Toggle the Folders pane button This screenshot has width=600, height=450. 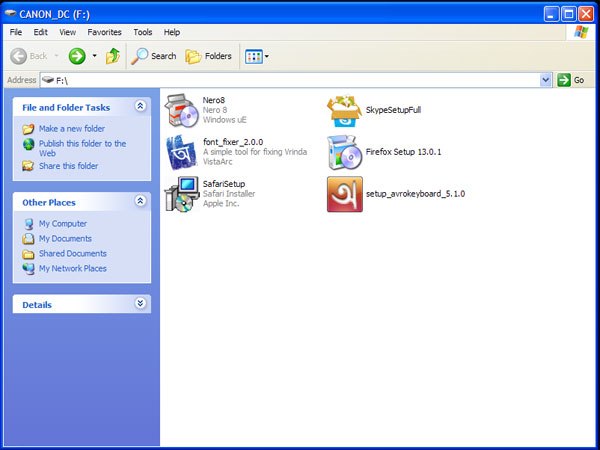(x=209, y=56)
